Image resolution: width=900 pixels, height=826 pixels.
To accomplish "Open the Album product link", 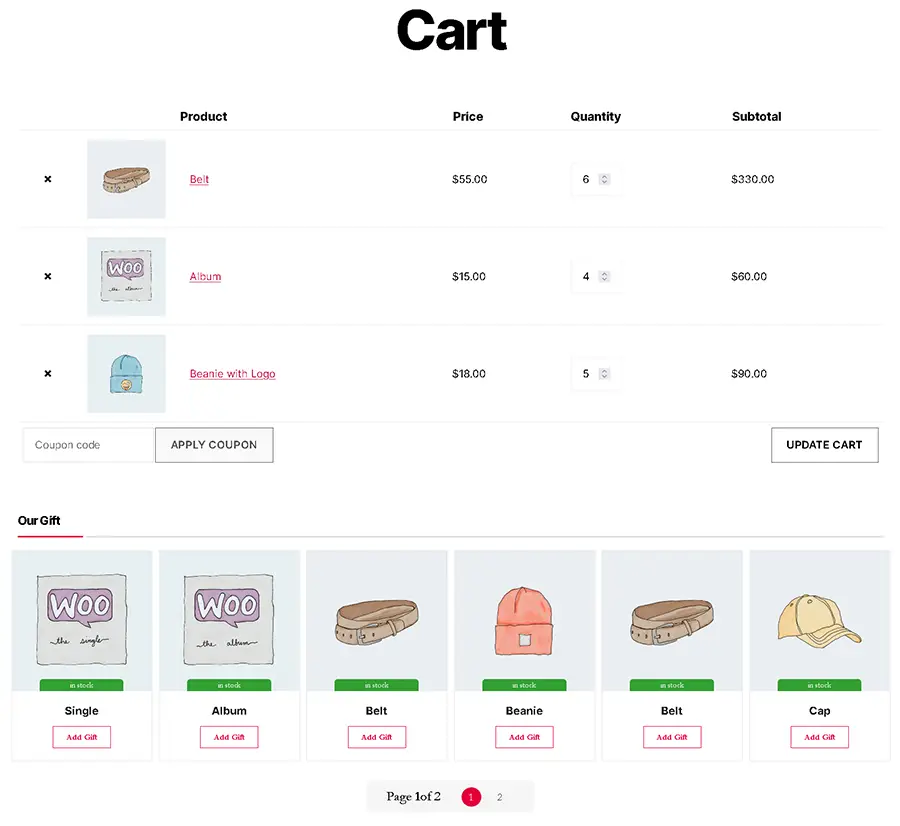I will (205, 276).
